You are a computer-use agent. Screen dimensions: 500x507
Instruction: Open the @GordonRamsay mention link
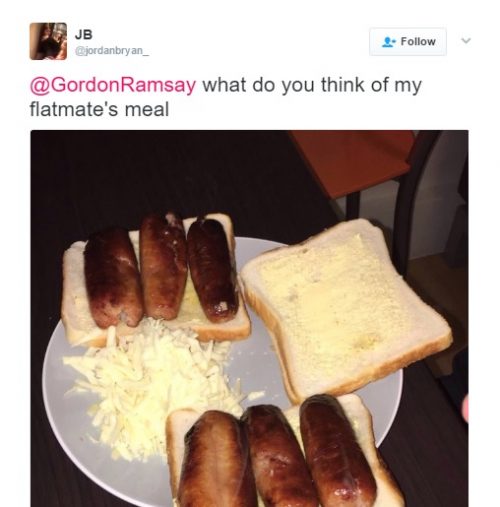[x=113, y=85]
